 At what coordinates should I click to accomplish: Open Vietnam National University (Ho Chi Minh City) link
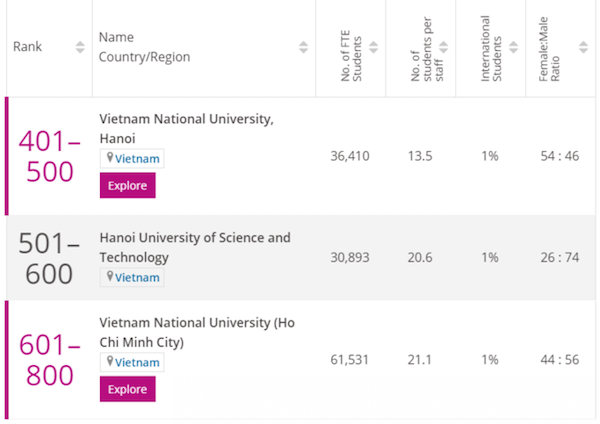pyautogui.click(x=197, y=333)
